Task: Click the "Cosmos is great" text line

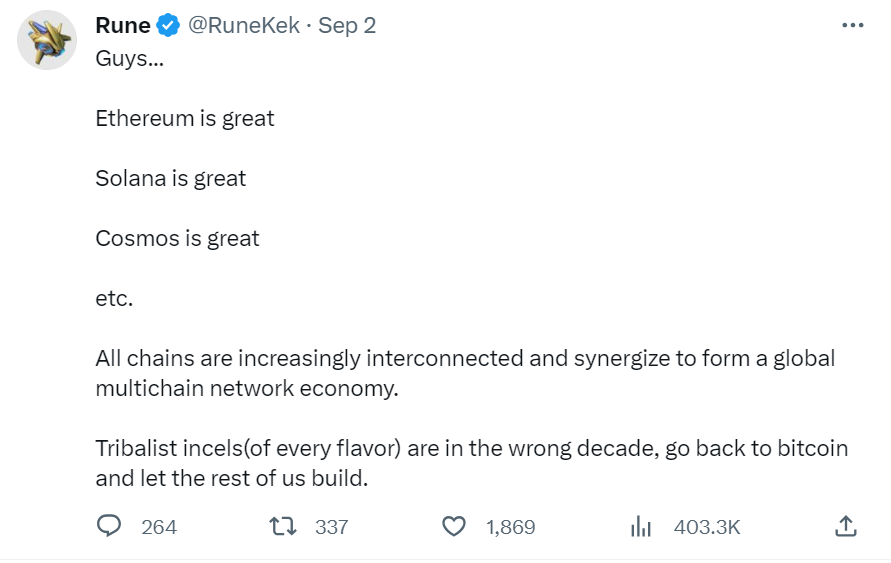Action: (177, 238)
